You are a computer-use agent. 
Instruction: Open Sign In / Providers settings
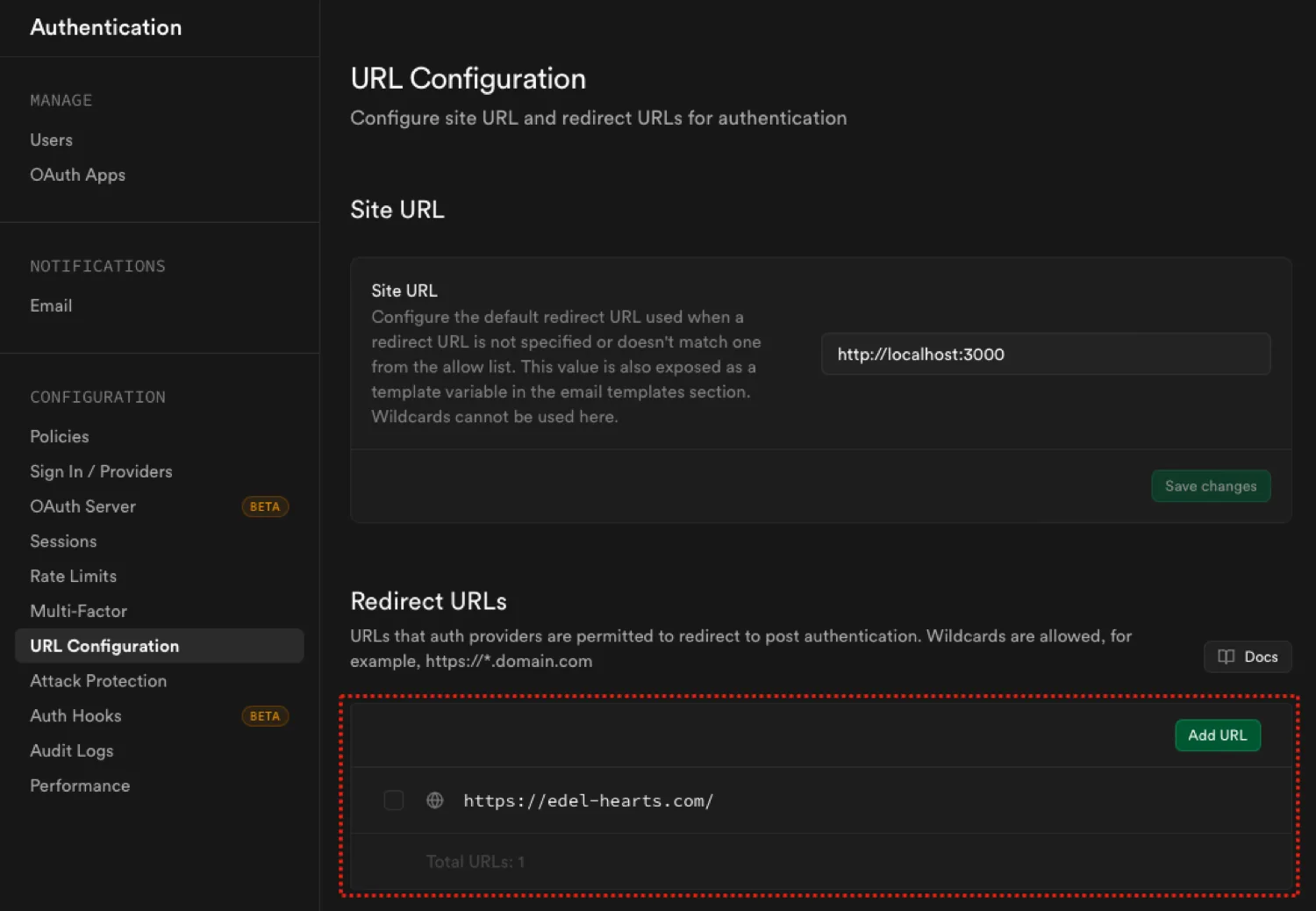(x=100, y=471)
